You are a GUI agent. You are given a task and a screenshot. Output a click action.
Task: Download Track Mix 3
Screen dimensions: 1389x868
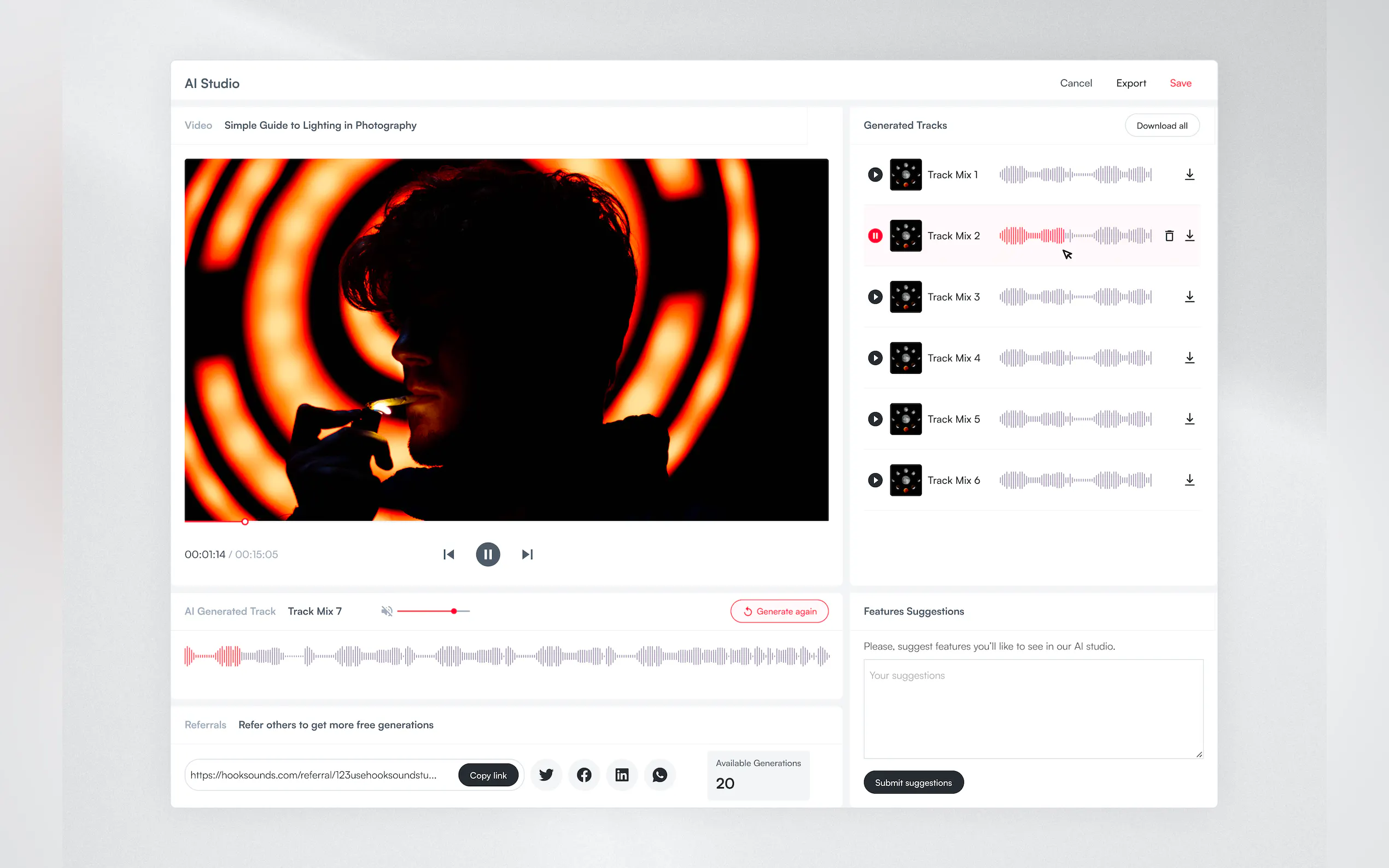[x=1189, y=297]
